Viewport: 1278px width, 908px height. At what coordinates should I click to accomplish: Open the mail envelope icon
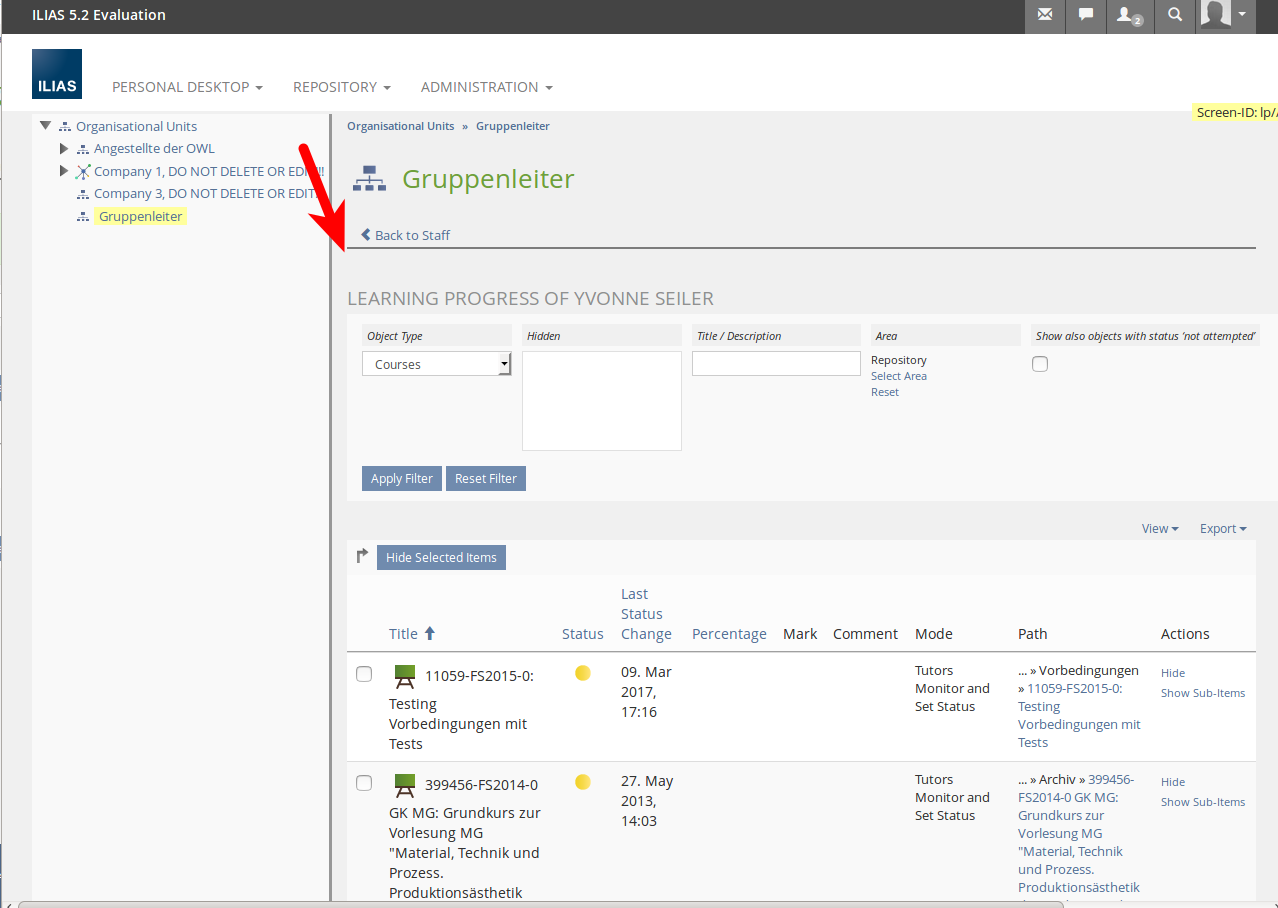point(1045,15)
